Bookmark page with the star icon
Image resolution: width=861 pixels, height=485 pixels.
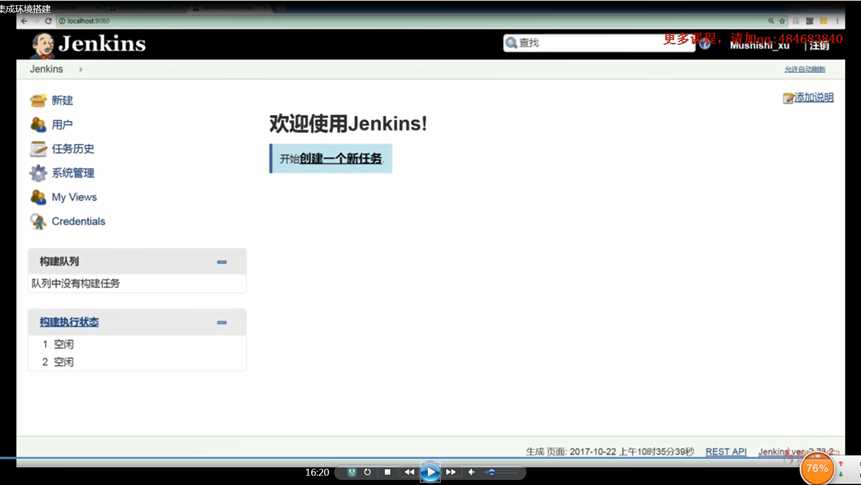pyautogui.click(x=782, y=21)
